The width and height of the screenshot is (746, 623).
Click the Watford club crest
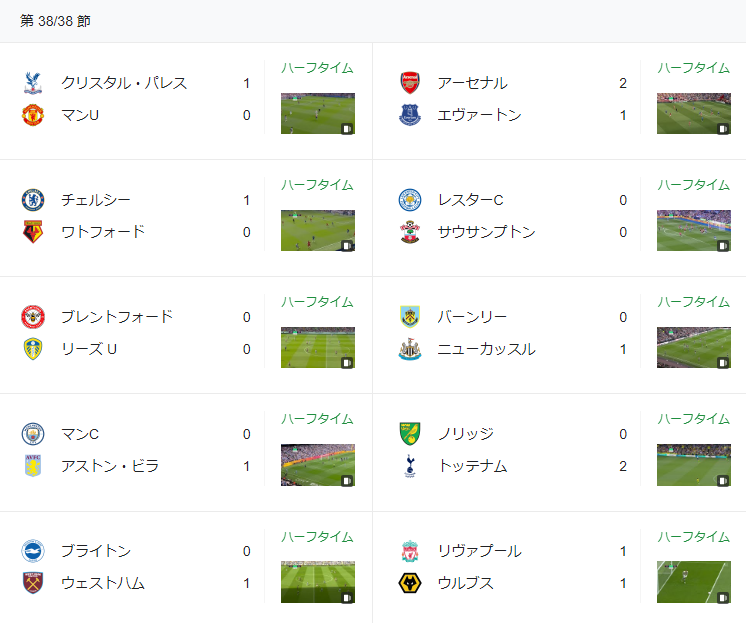pos(33,232)
